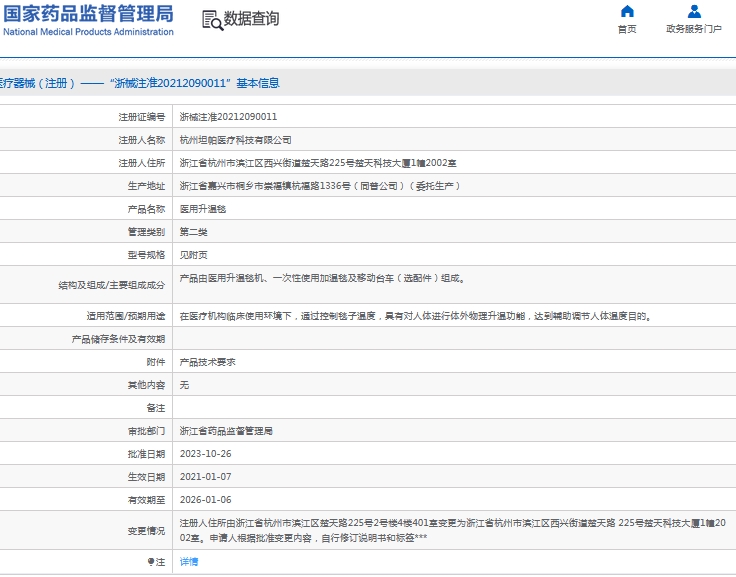
Task: Select approval date 2023-10-26
Action: tap(206, 454)
